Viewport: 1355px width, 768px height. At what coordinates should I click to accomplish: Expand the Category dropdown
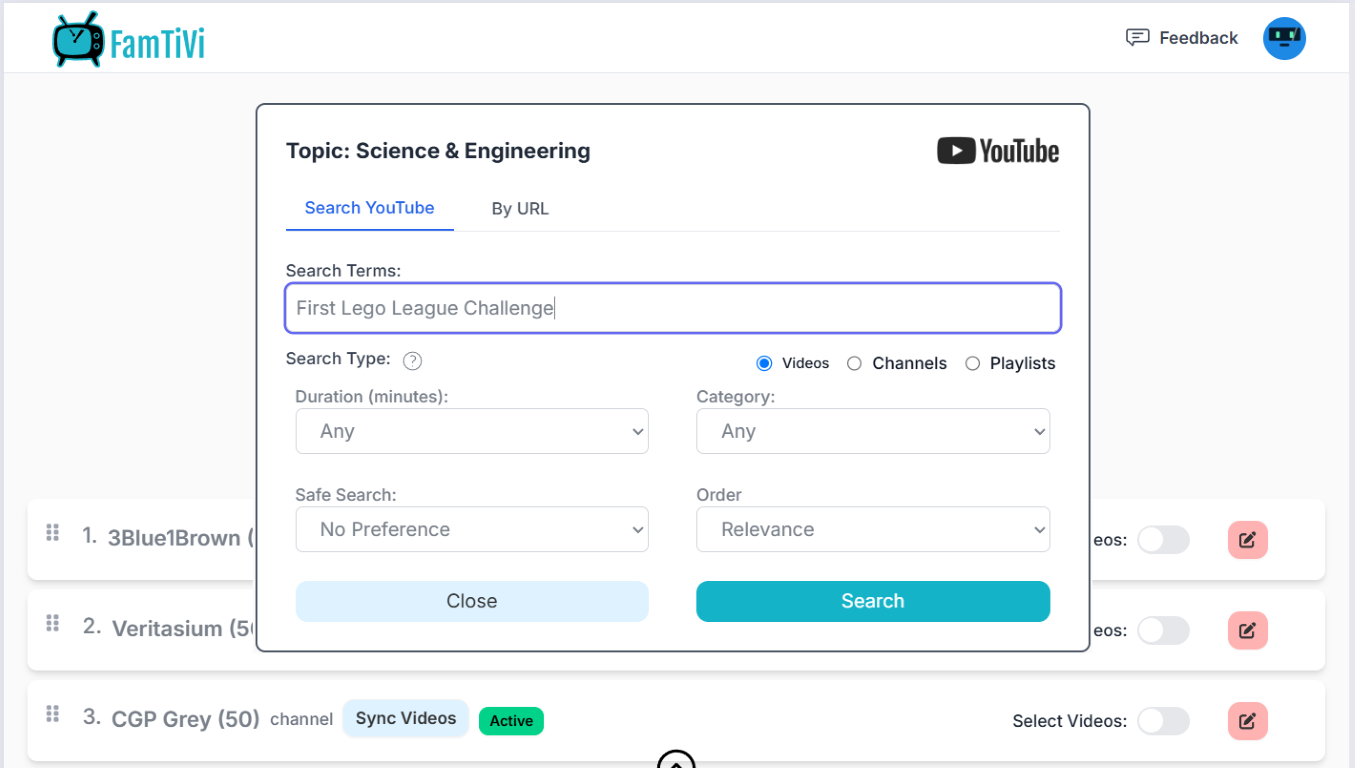pyautogui.click(x=872, y=431)
